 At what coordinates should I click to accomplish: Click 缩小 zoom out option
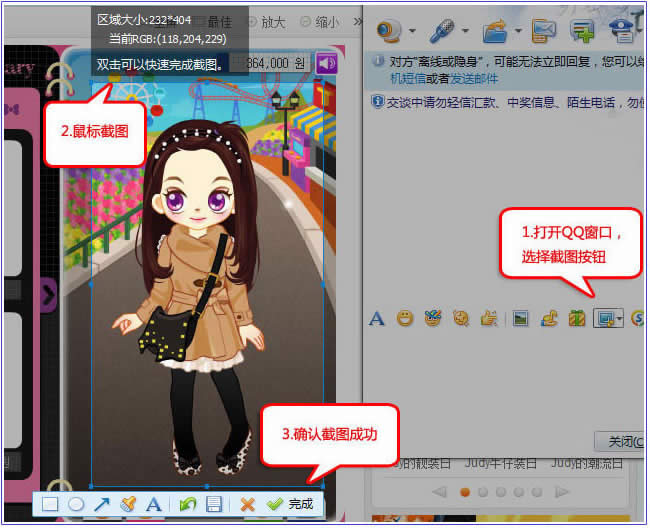(x=320, y=22)
